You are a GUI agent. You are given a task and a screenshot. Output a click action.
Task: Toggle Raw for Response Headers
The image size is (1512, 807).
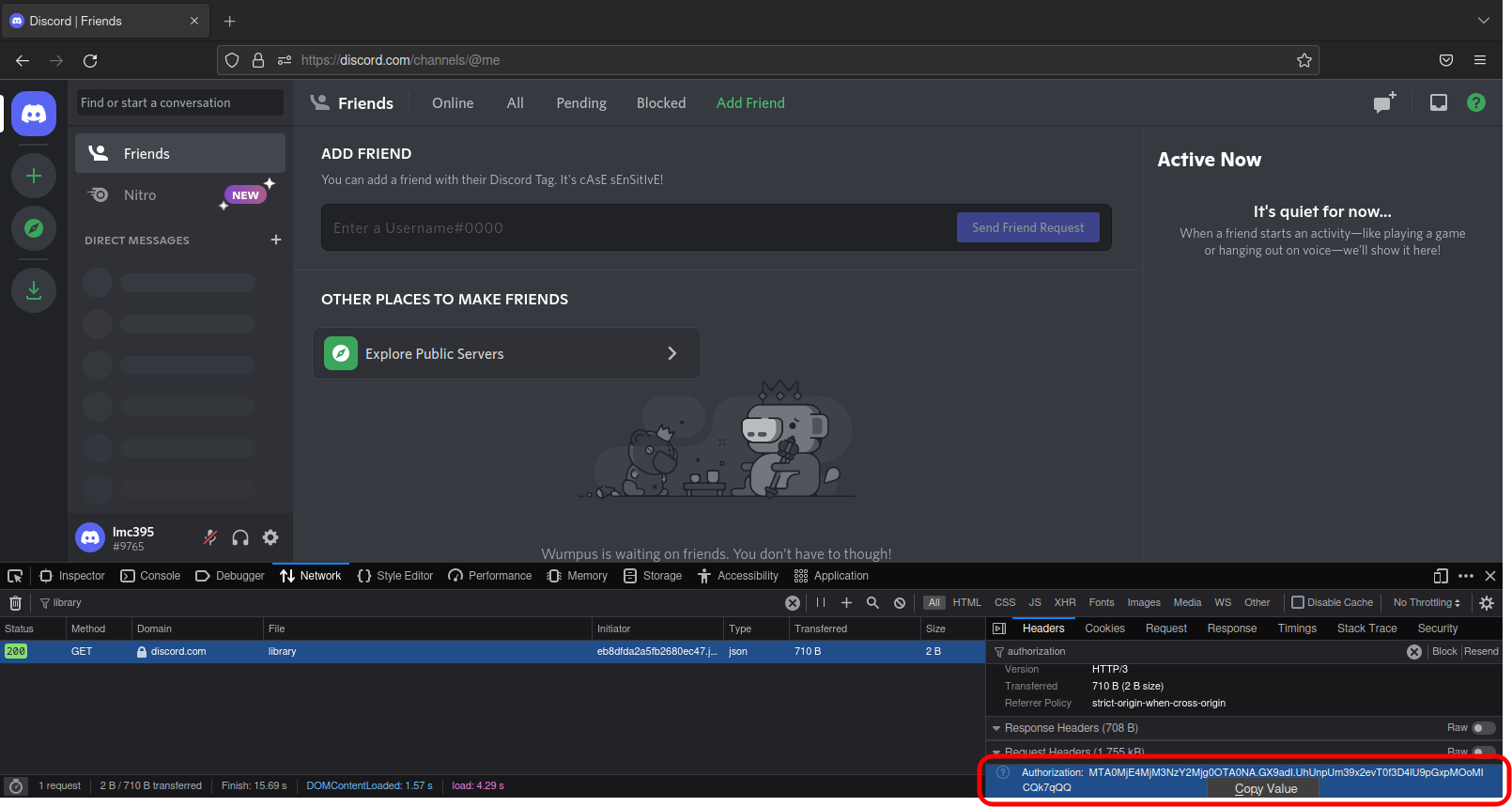tap(1484, 728)
